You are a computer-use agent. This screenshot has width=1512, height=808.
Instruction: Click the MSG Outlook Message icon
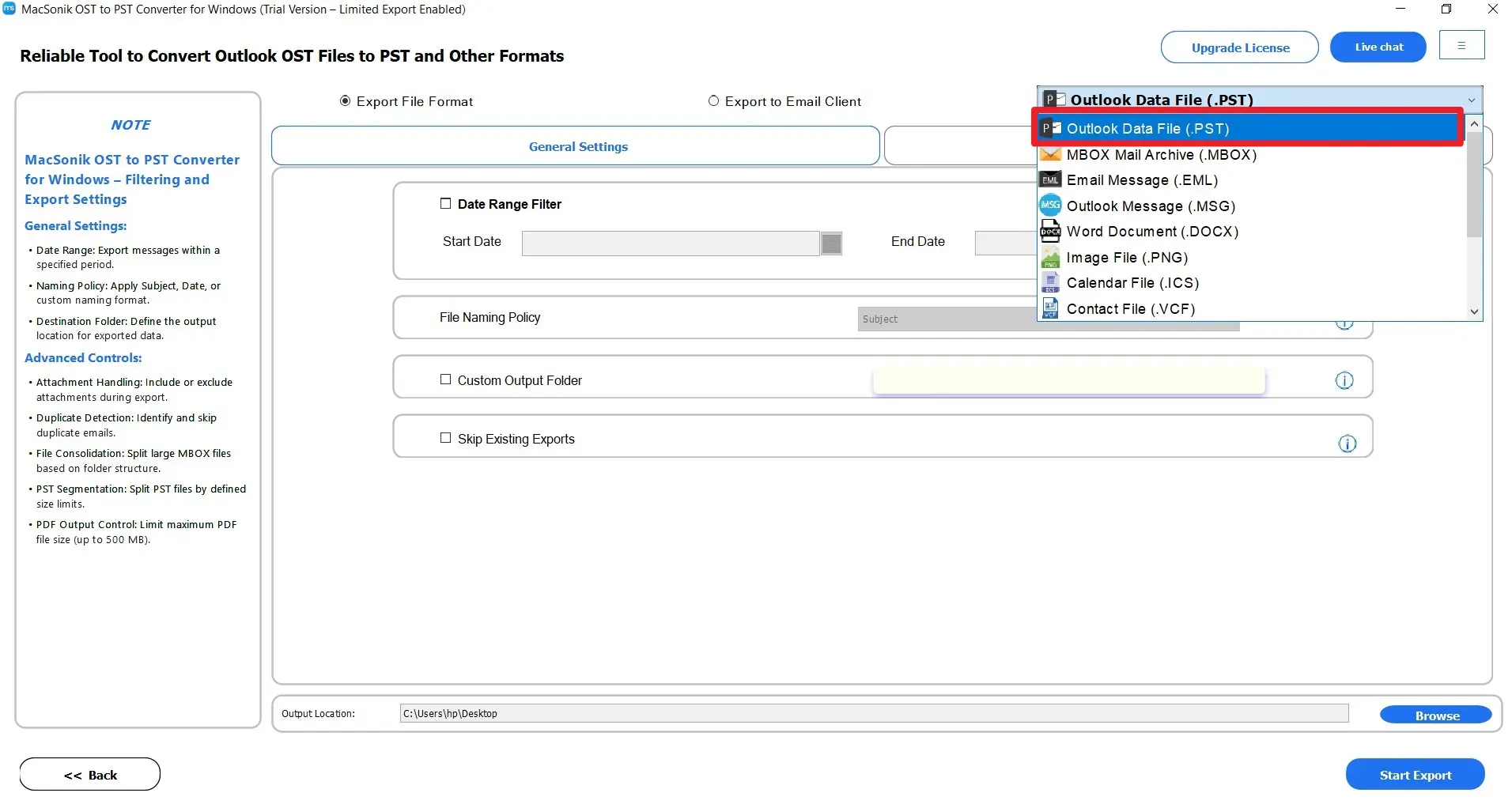(1050, 206)
